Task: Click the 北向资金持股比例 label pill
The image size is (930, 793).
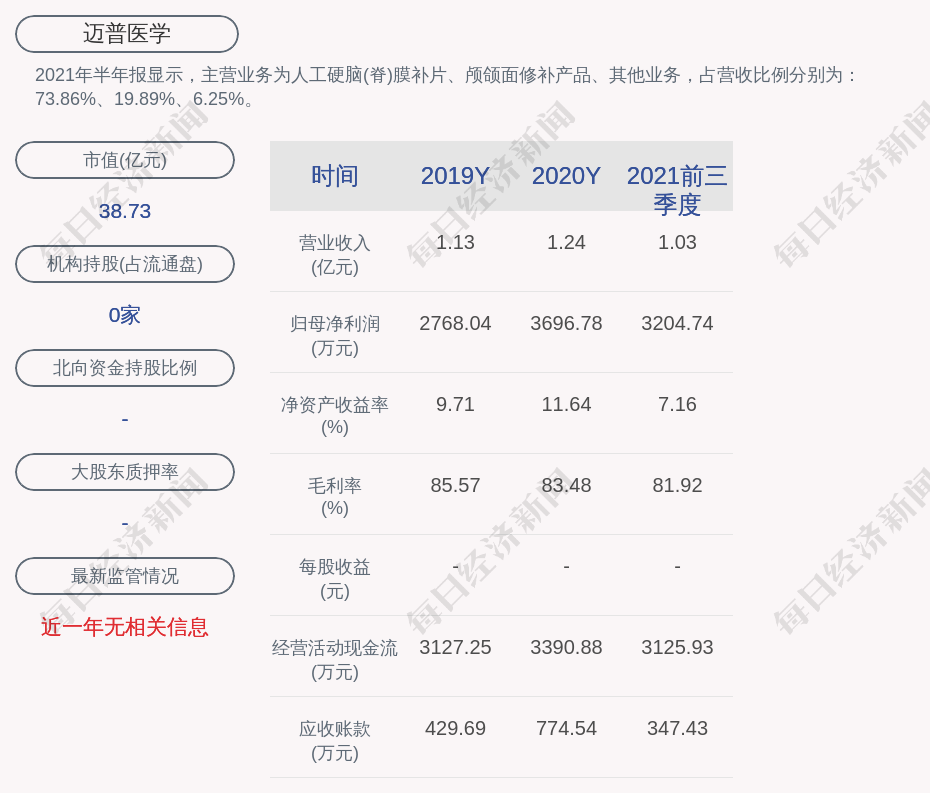Action: pos(125,368)
